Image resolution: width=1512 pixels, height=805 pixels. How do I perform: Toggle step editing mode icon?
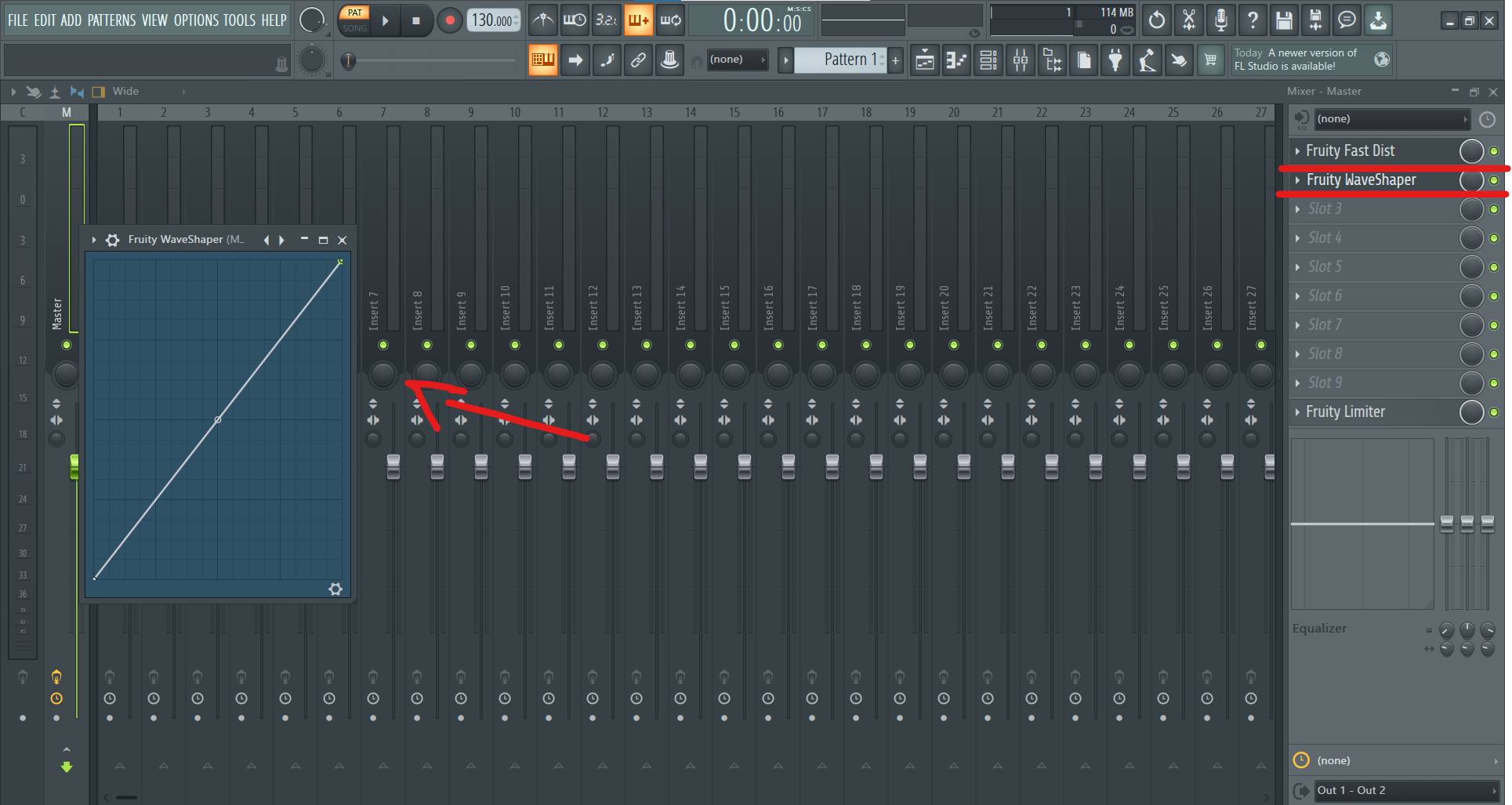point(607,60)
